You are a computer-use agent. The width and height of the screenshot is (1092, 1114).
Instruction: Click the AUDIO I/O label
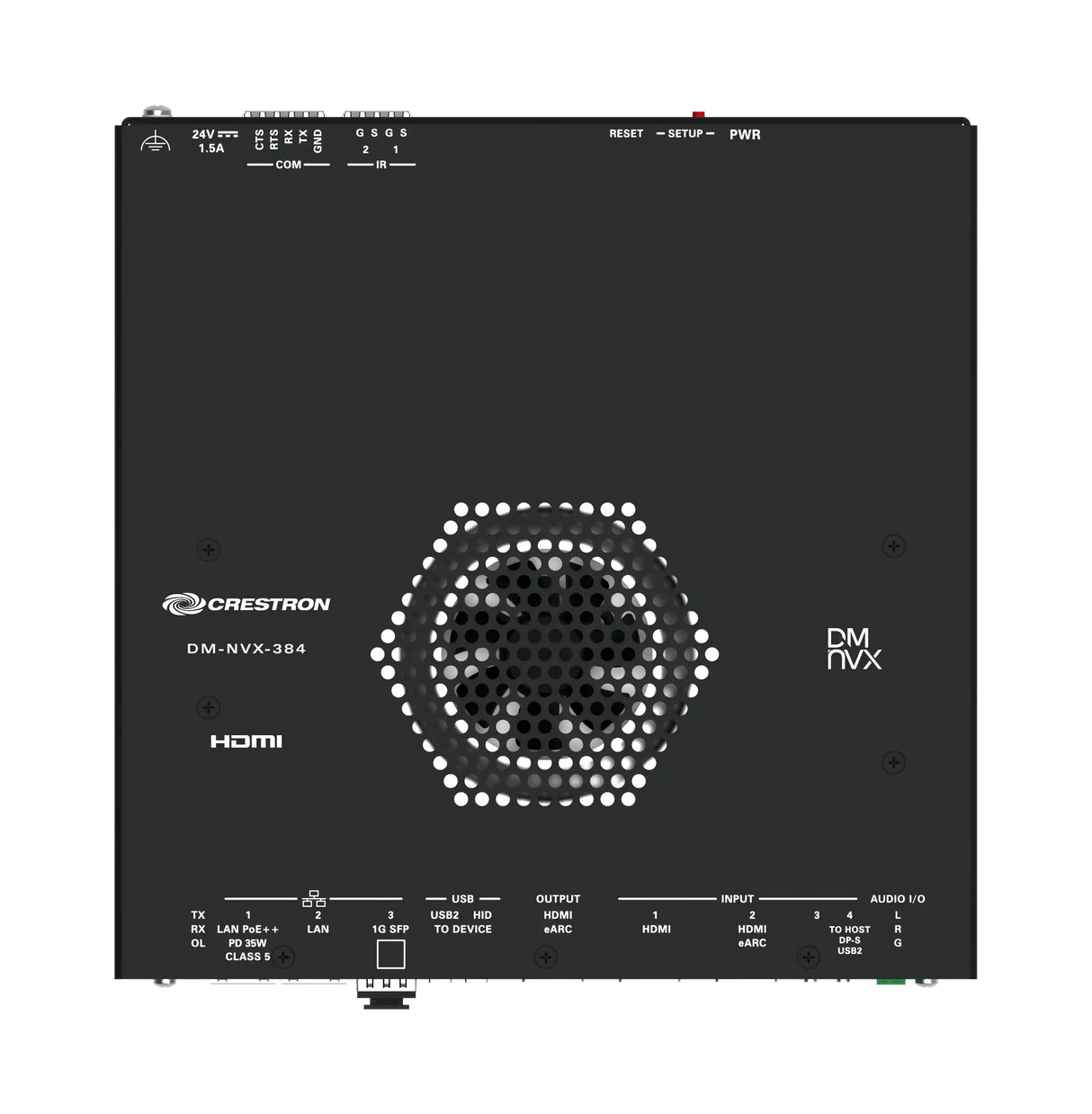[x=897, y=899]
